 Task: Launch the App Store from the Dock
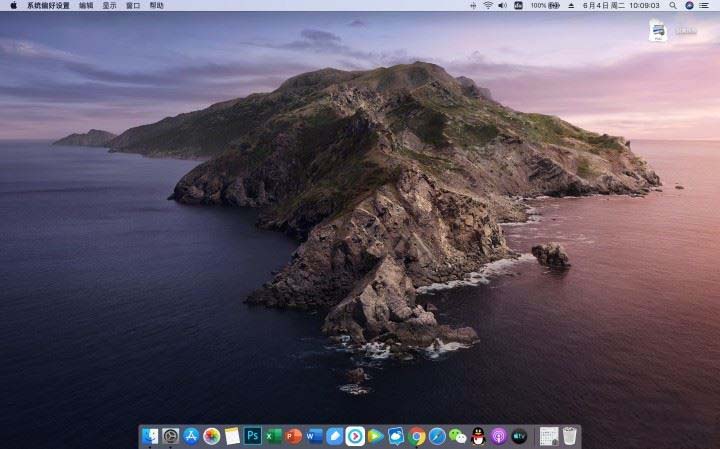191,436
